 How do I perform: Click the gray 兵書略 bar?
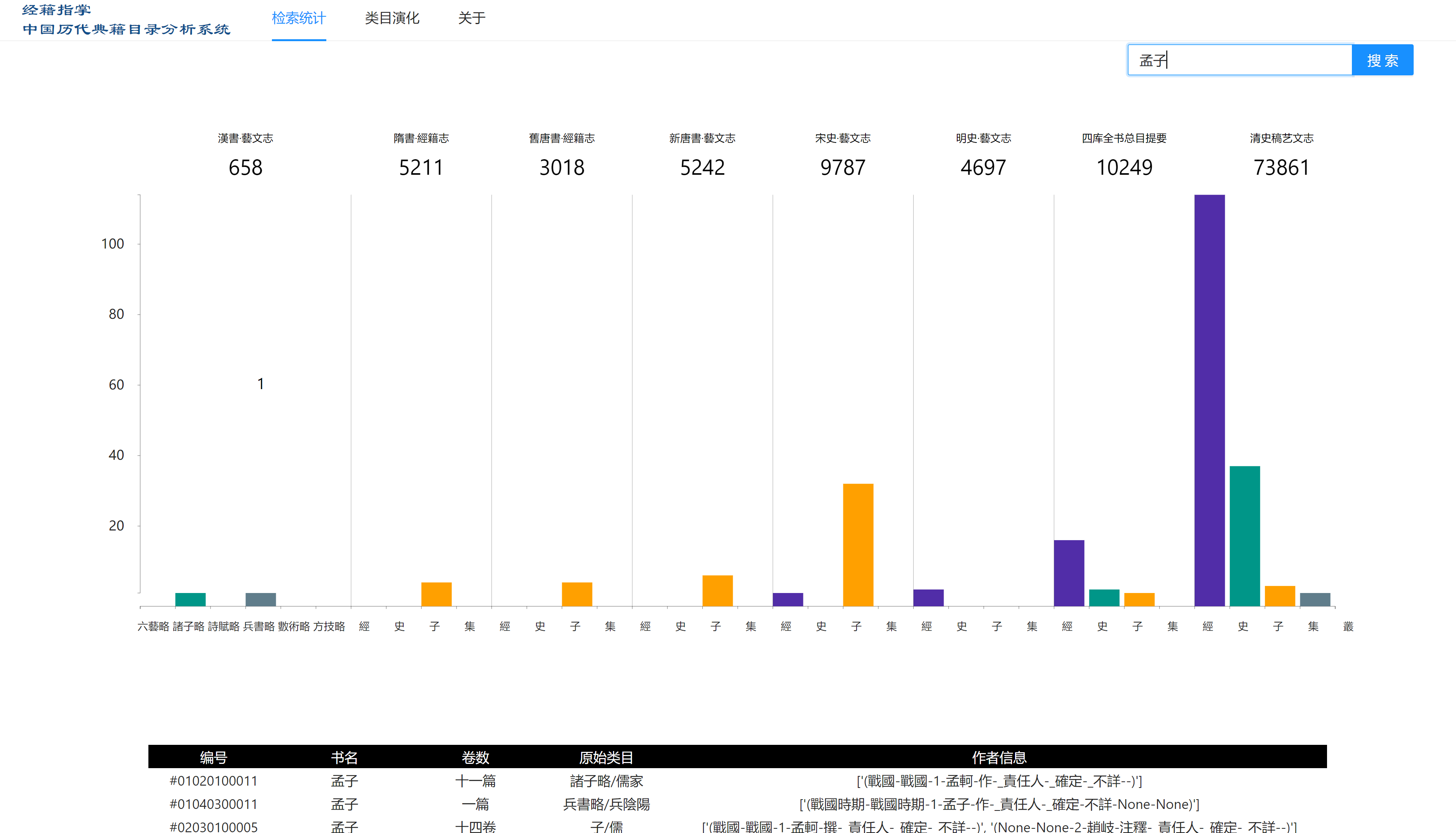coord(260,599)
